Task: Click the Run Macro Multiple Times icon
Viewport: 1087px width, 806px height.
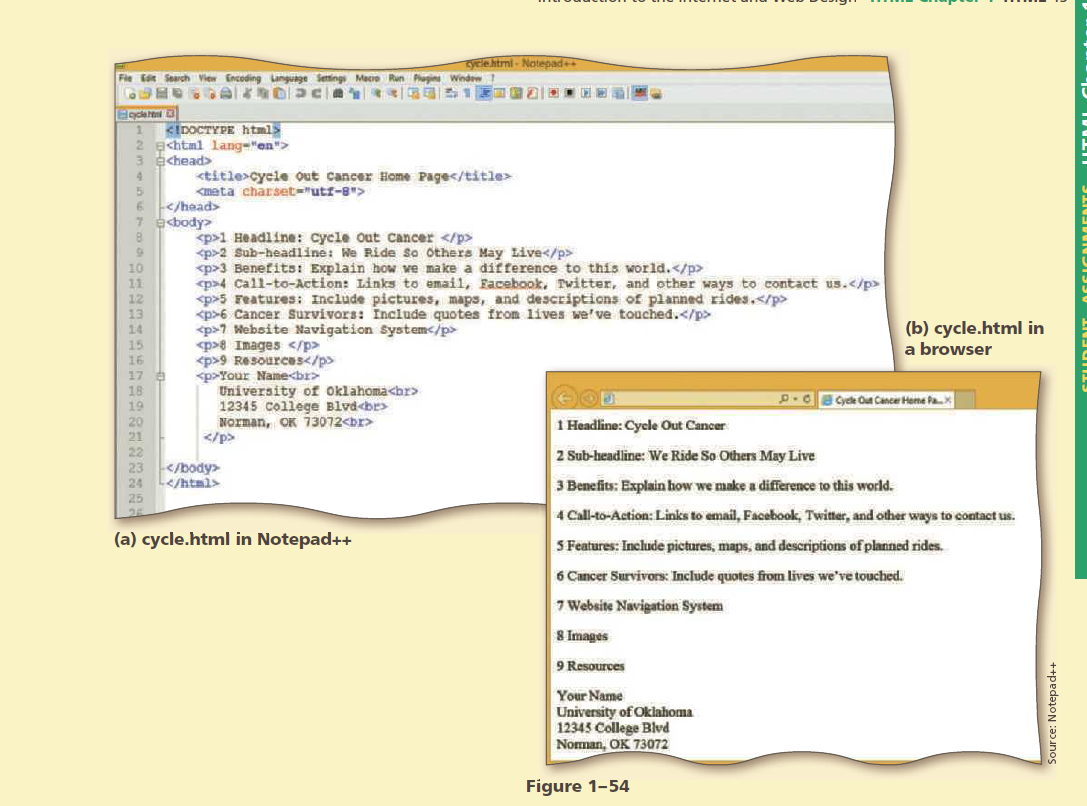Action: coord(602,93)
